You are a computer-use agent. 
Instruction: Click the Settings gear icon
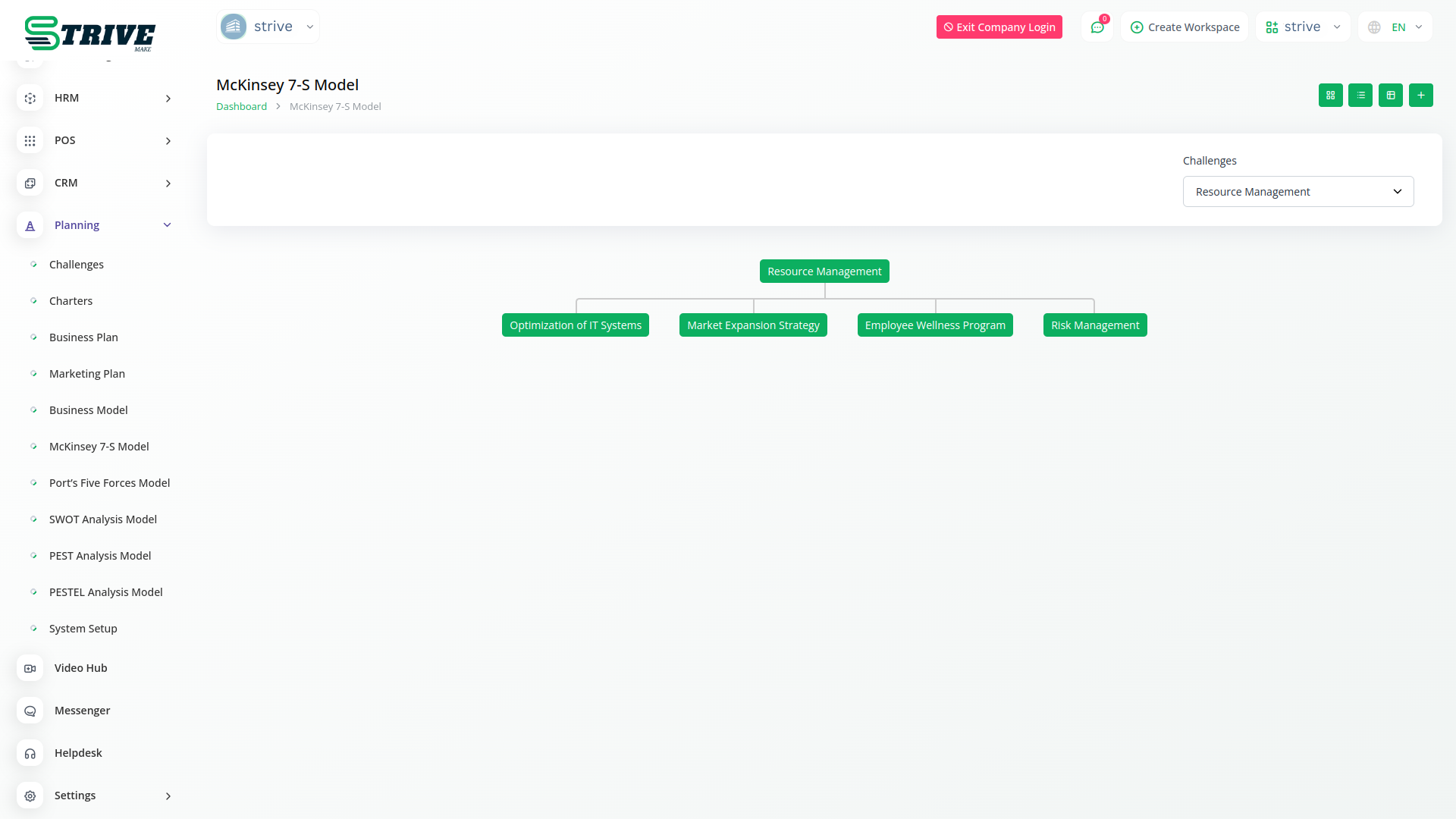(x=30, y=795)
